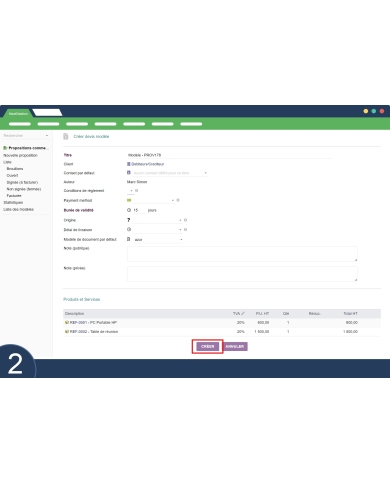This screenshot has height=484, width=390.
Task: Open the Modèle de document dropdown showing azur
Action: [x=158, y=240]
